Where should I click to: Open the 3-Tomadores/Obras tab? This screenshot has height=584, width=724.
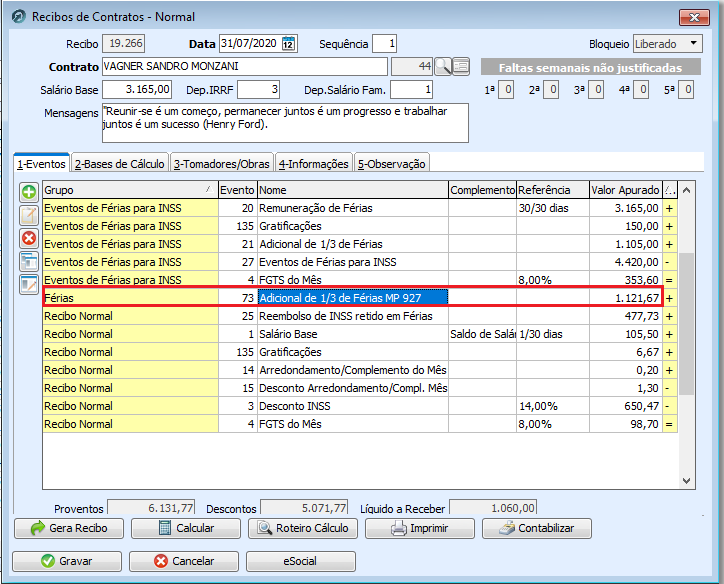click(222, 164)
